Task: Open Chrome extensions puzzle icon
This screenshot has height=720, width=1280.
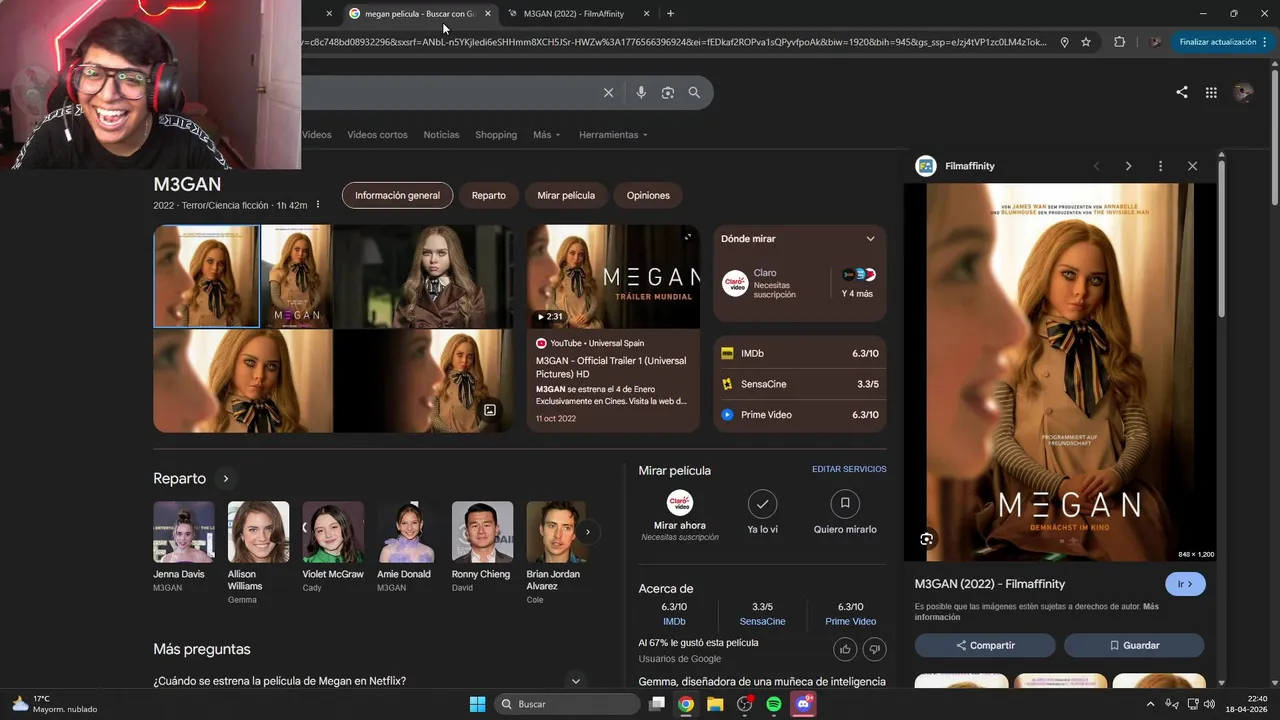Action: tap(1119, 42)
